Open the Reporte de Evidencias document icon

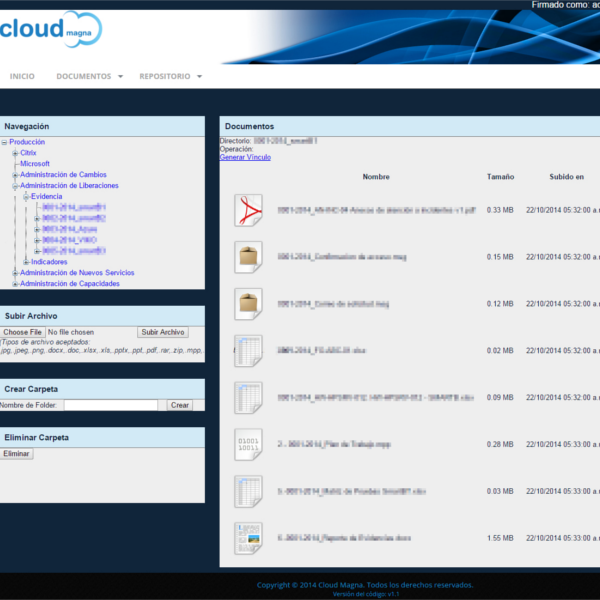[x=248, y=538]
